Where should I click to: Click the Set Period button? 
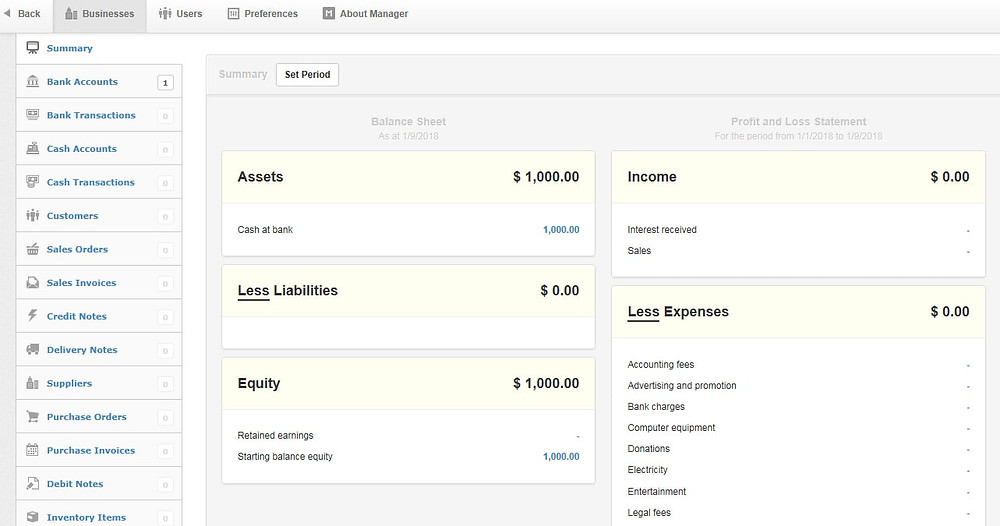(307, 75)
